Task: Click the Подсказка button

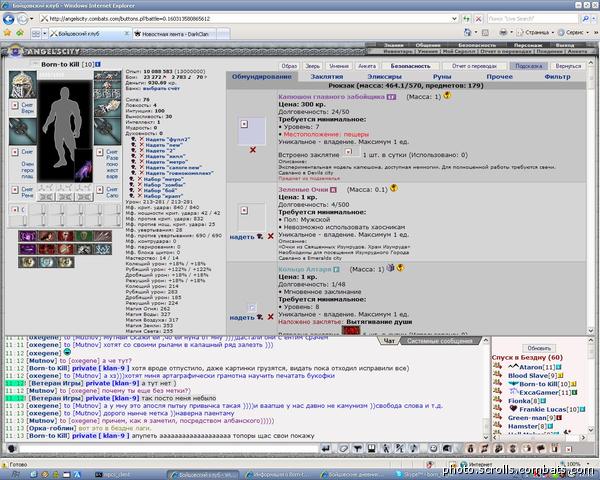Action: [x=528, y=66]
